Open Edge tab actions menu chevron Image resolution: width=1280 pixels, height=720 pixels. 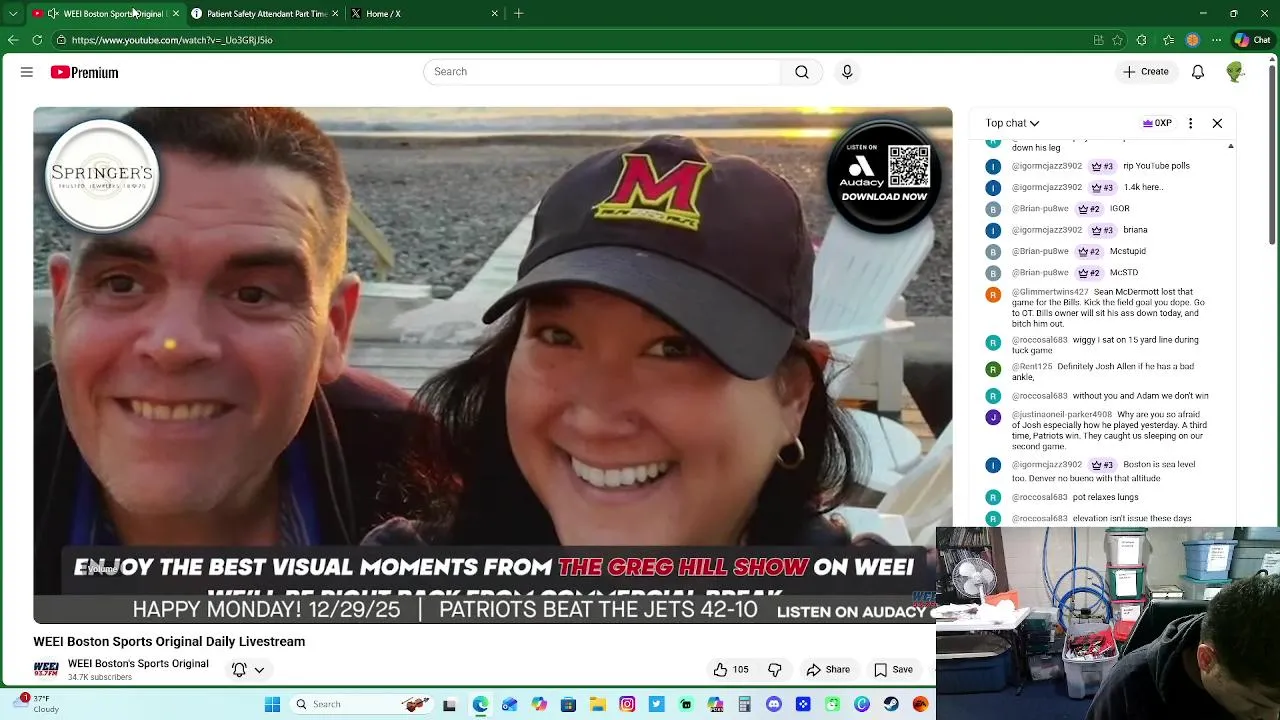[13, 13]
